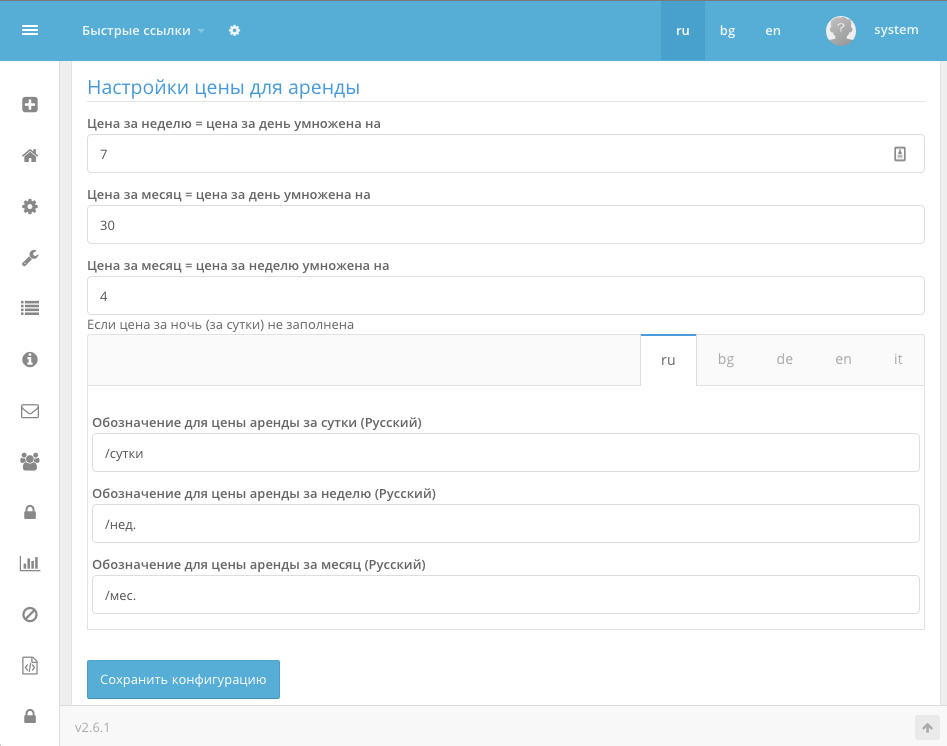Select the de language tab
The image size is (947, 746).
coord(784,359)
